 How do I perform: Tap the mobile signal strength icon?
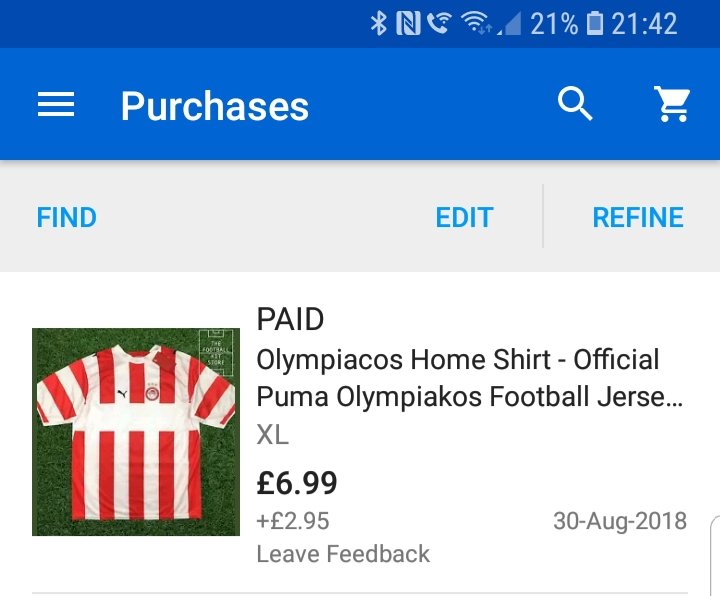(x=509, y=23)
